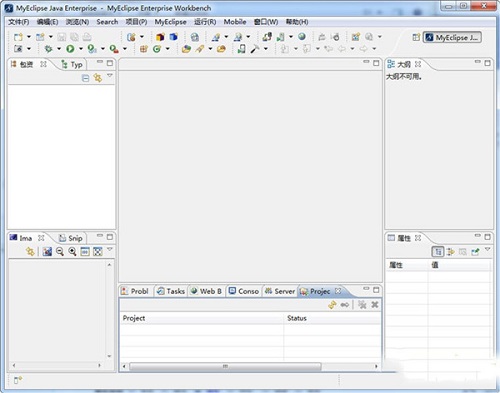Image resolution: width=500 pixels, height=393 pixels.
Task: Open the Properties view menu triangle
Action: click(x=488, y=249)
